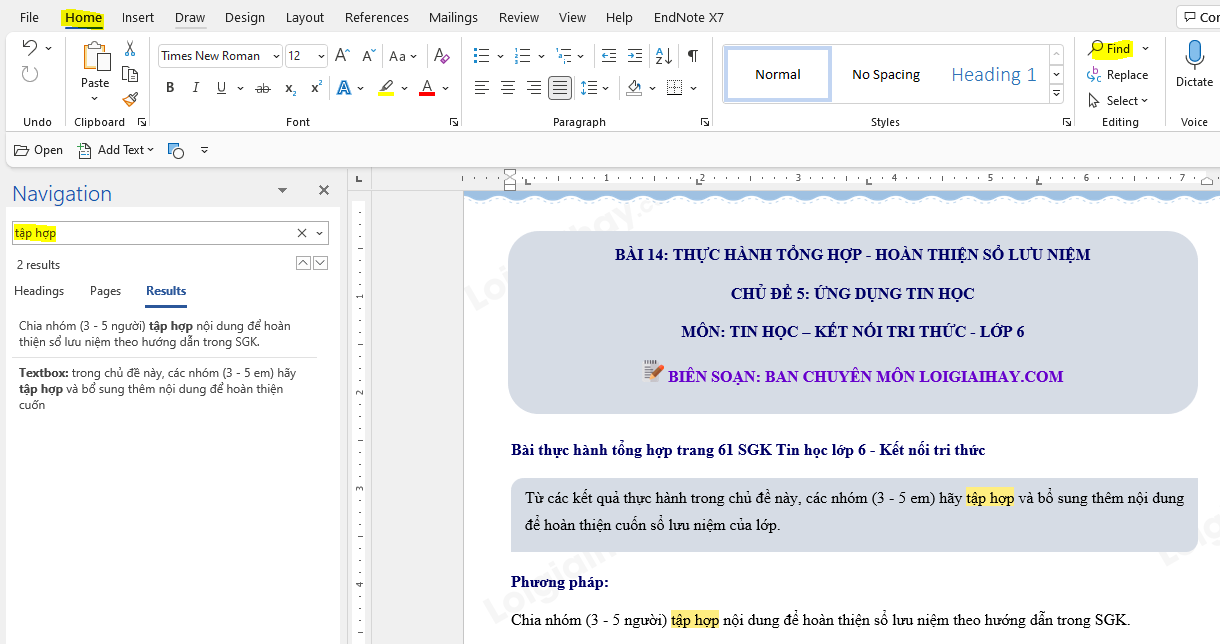Click the Increase Font Size icon

click(x=342, y=56)
